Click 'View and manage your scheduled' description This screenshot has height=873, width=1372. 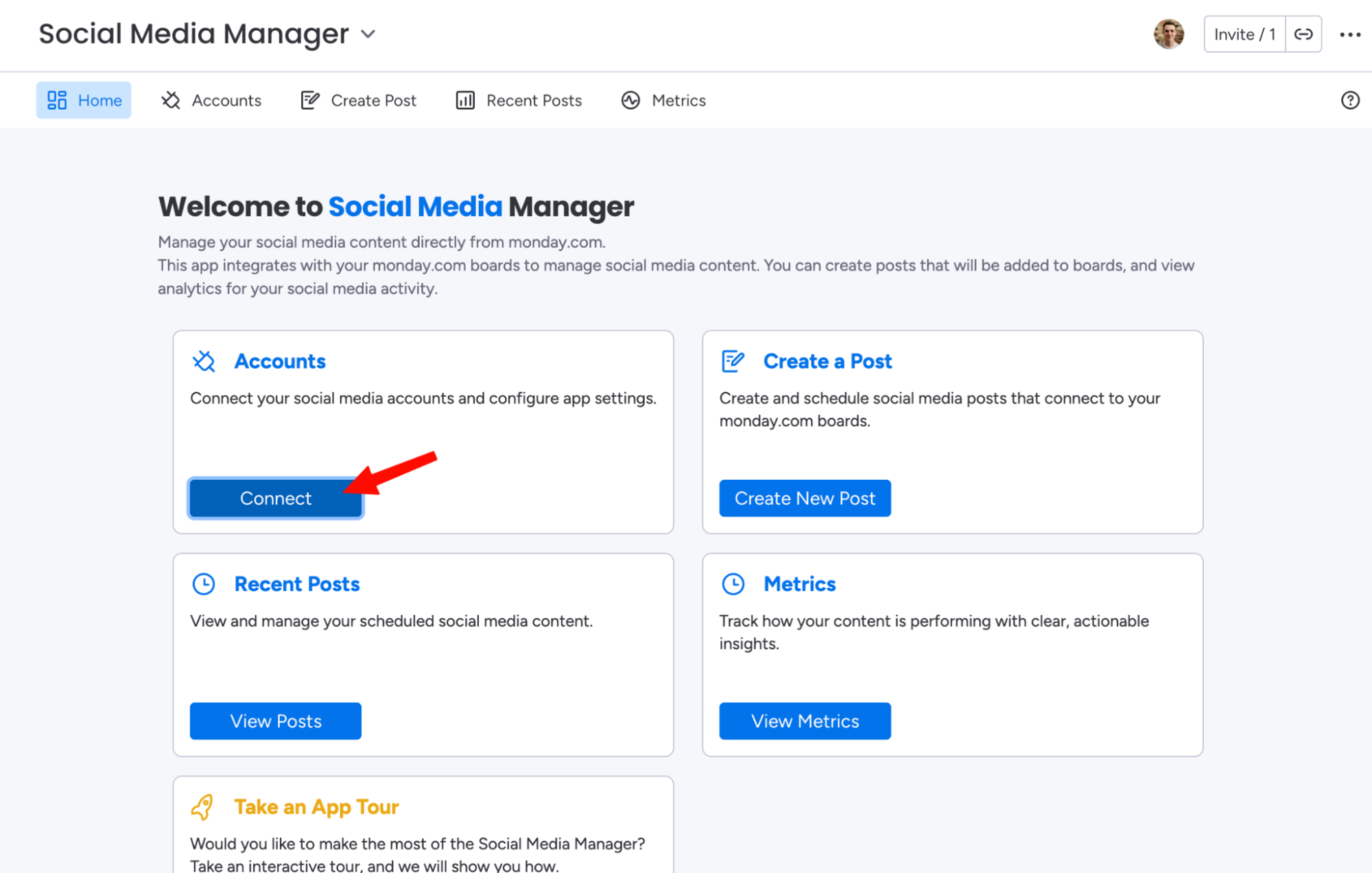(x=391, y=621)
